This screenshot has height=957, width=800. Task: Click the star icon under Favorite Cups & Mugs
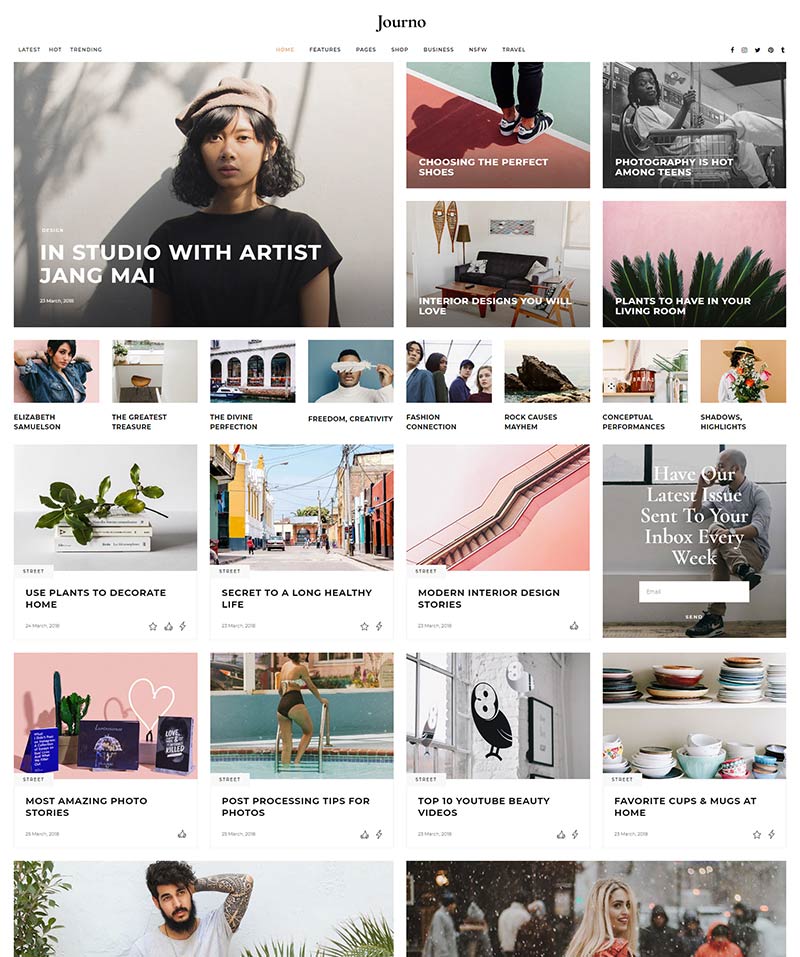point(757,834)
